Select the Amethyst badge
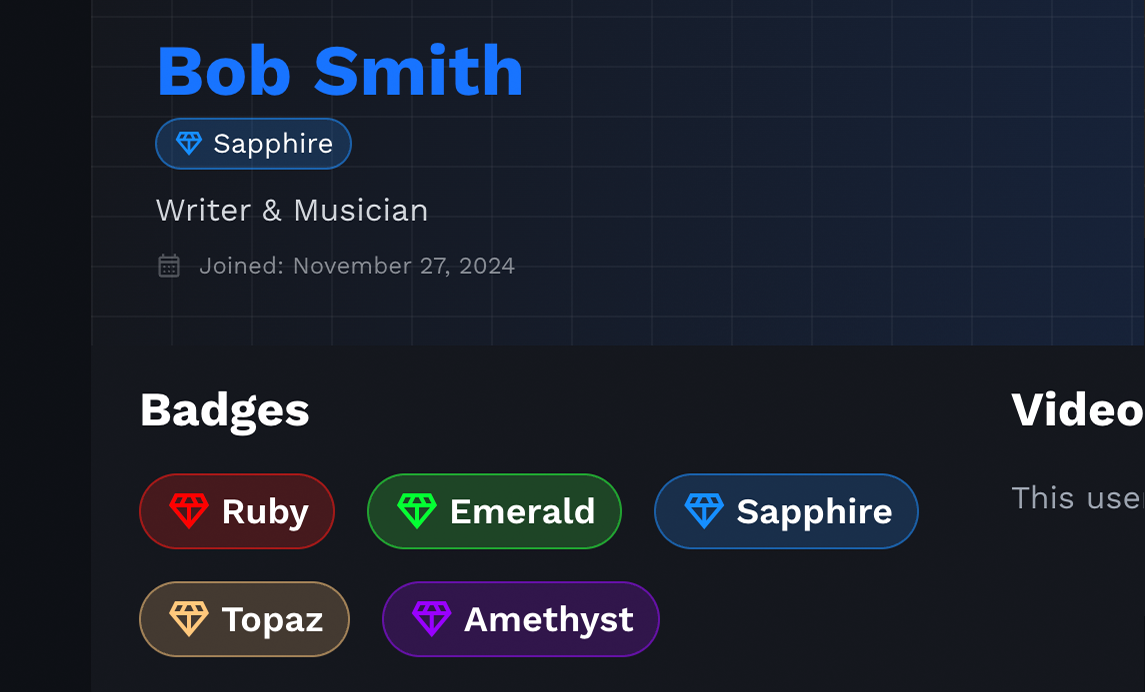 click(520, 619)
